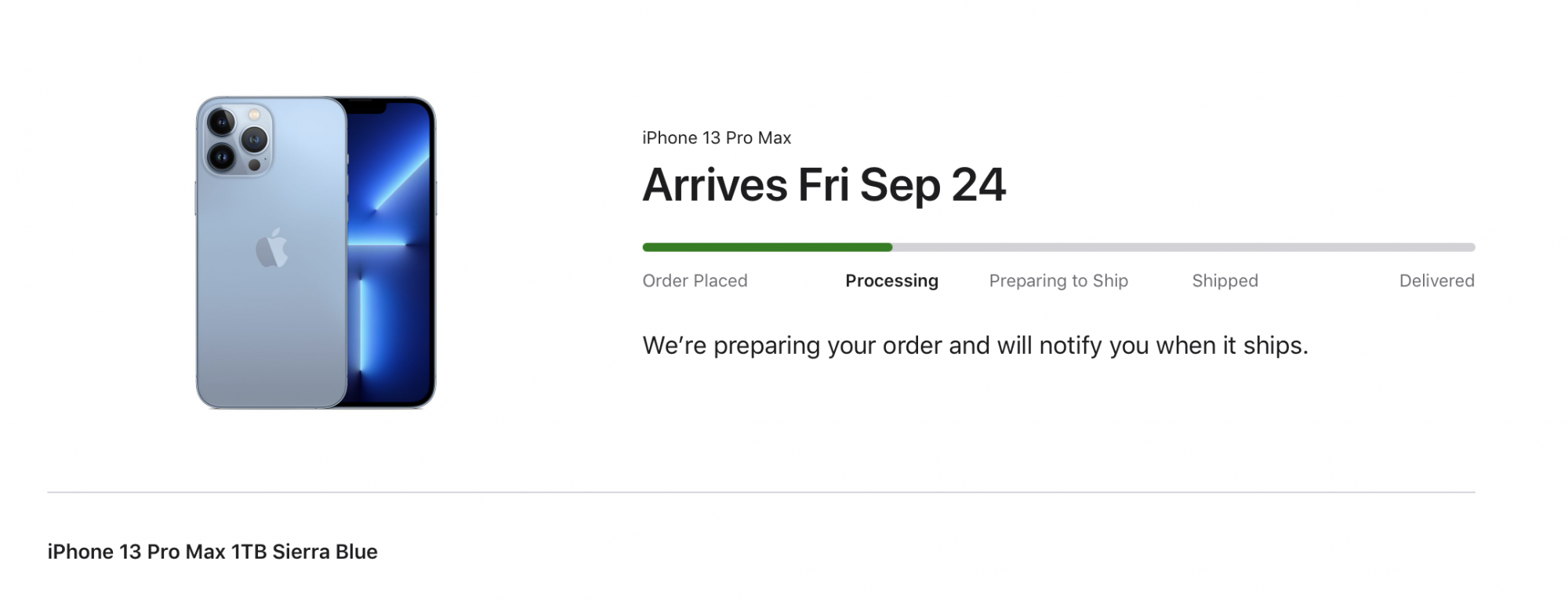Click the LiDAR sensor below the right lens
This screenshot has height=601, width=1568.
254,166
